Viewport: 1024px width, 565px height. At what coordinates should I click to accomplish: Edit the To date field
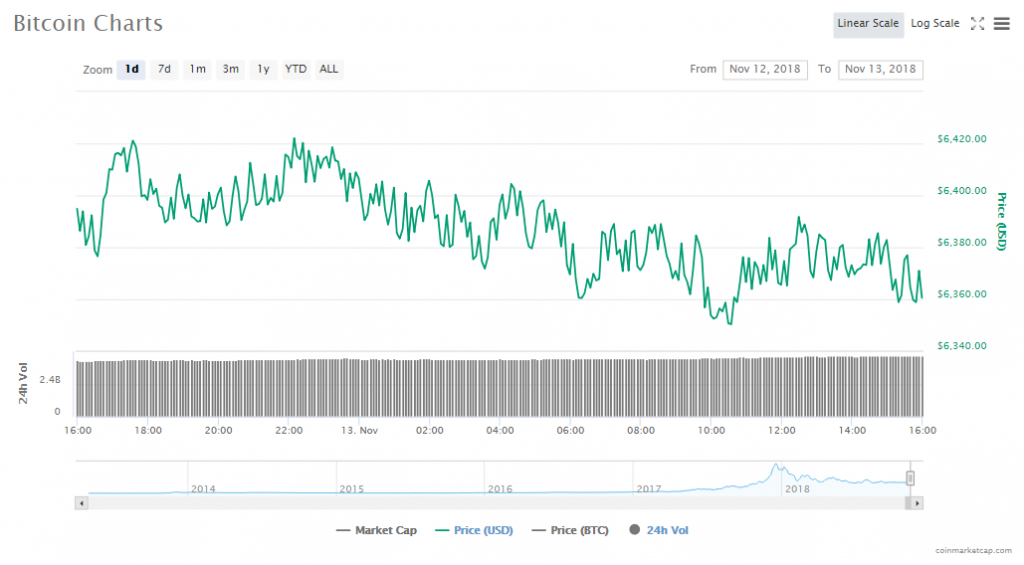pos(880,69)
